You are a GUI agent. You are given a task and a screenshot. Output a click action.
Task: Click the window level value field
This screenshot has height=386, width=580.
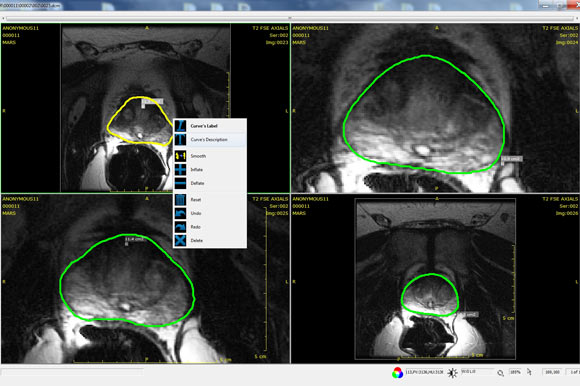tap(477, 372)
